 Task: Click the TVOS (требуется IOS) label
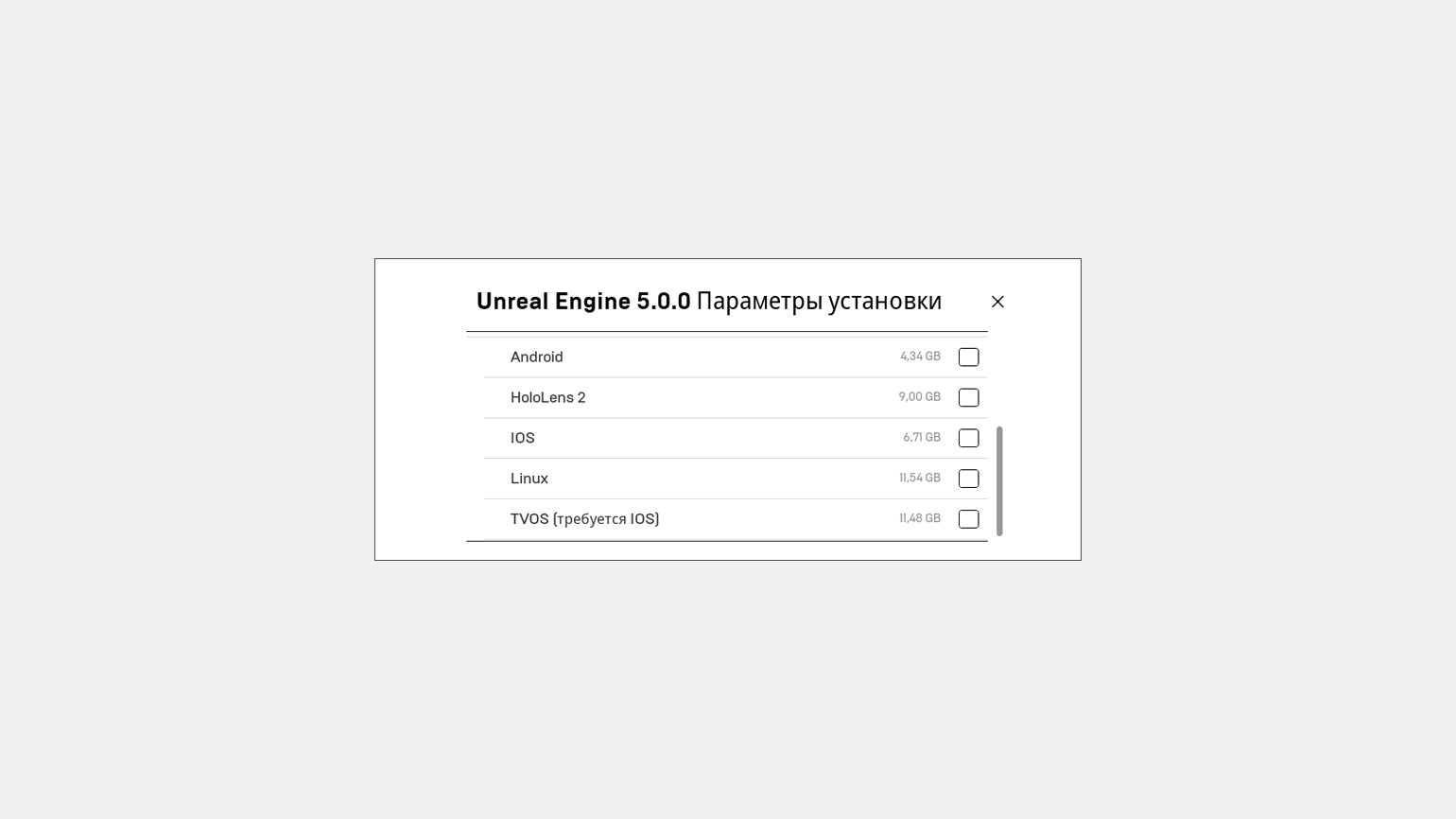point(584,519)
